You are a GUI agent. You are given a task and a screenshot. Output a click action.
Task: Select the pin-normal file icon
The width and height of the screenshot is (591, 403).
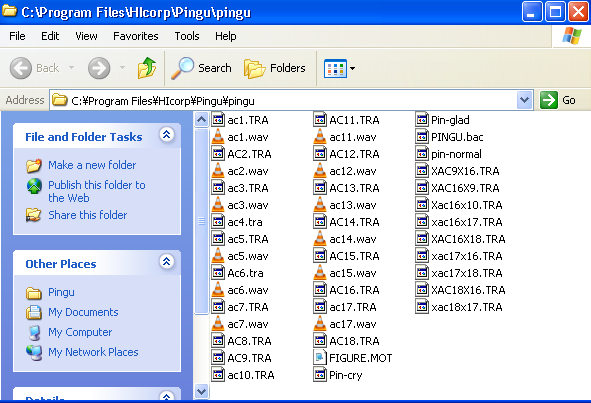click(422, 154)
